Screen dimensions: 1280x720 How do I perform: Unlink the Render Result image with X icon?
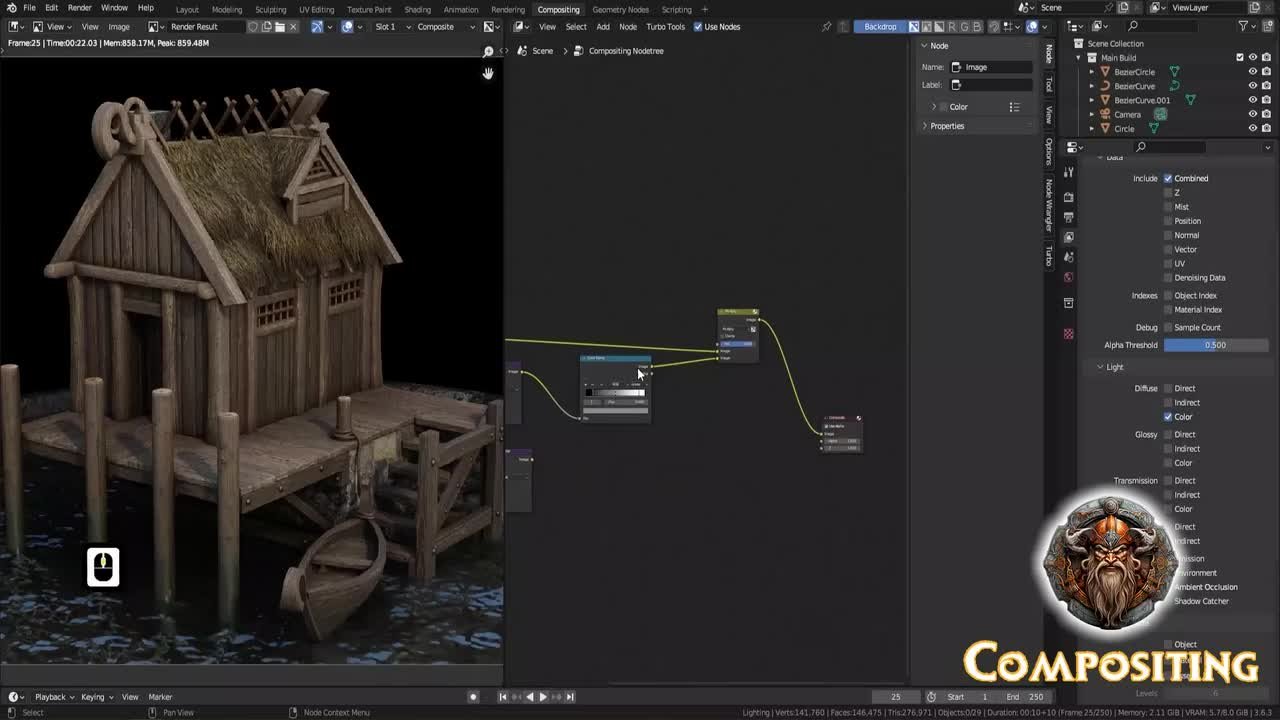coord(293,27)
